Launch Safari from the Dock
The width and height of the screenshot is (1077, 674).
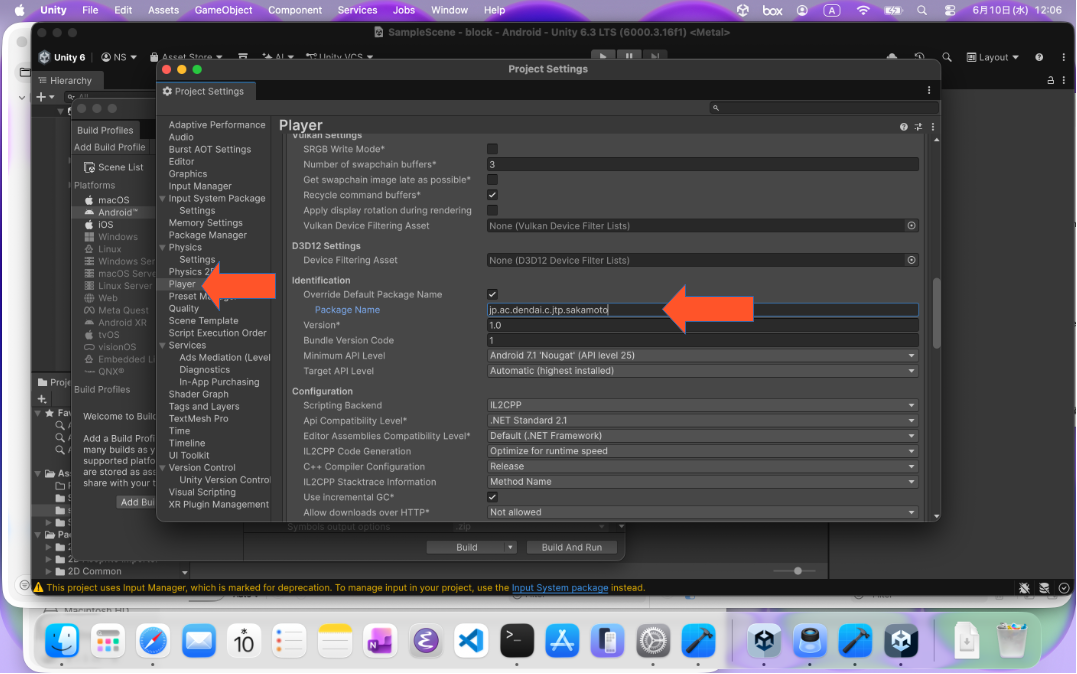pyautogui.click(x=153, y=641)
